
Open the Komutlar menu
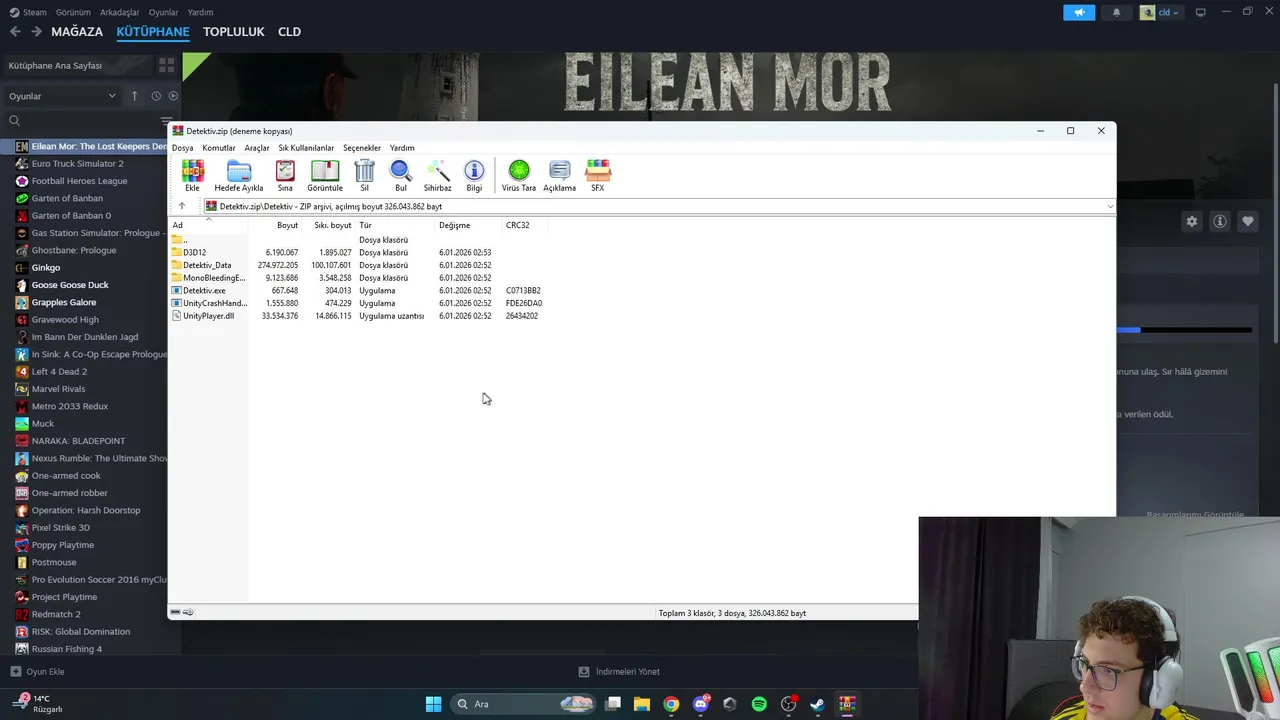point(219,148)
